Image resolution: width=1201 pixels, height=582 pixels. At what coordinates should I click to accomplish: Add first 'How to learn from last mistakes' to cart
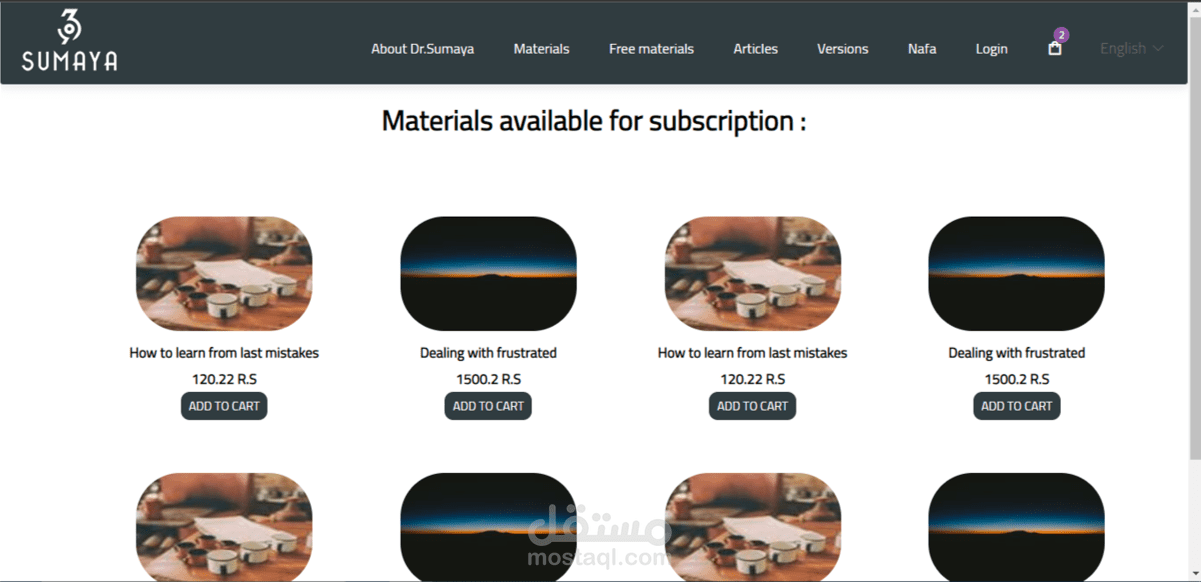[224, 406]
